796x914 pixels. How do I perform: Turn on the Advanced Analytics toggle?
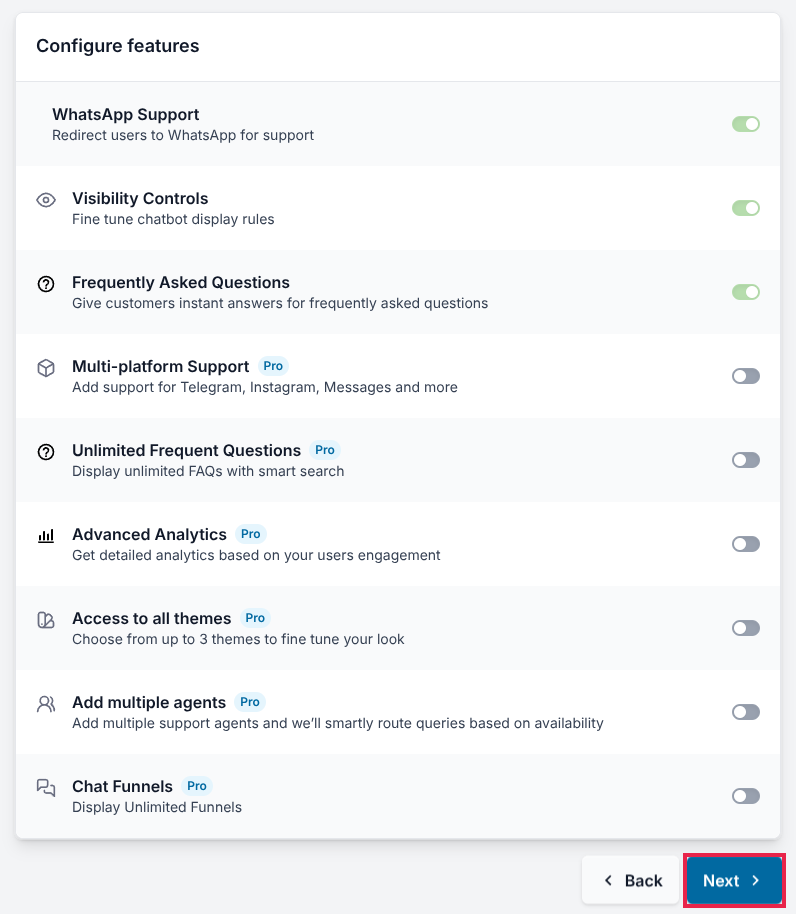point(746,544)
